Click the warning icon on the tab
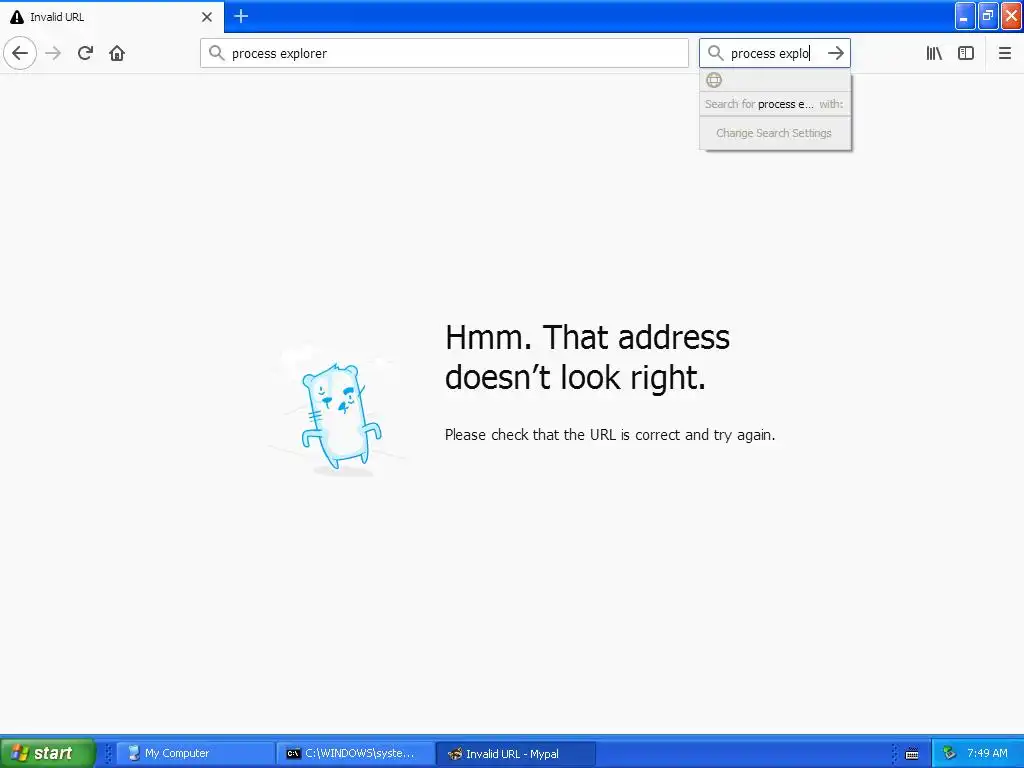 (x=17, y=17)
